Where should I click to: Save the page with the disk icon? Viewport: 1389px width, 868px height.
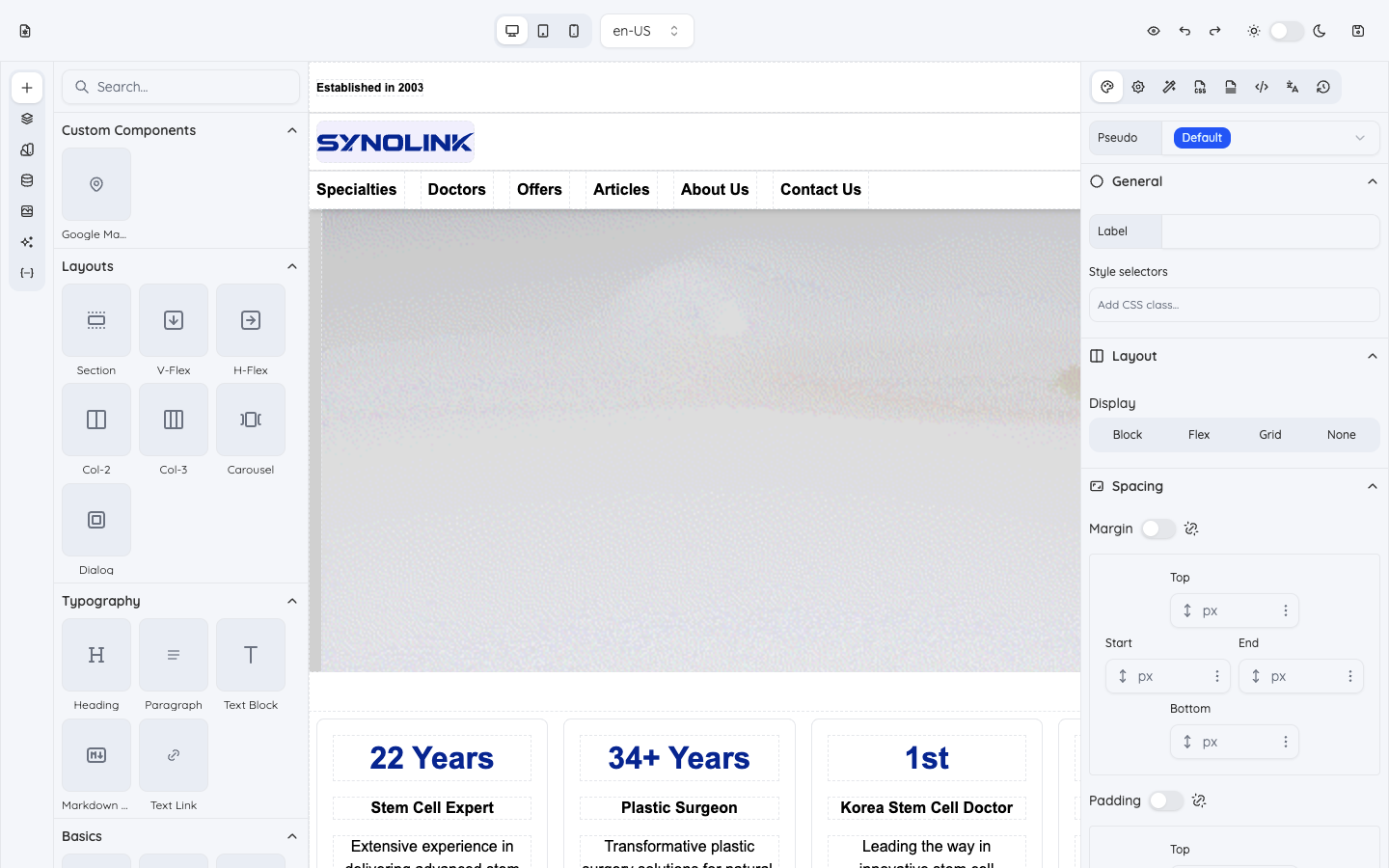tap(1358, 31)
